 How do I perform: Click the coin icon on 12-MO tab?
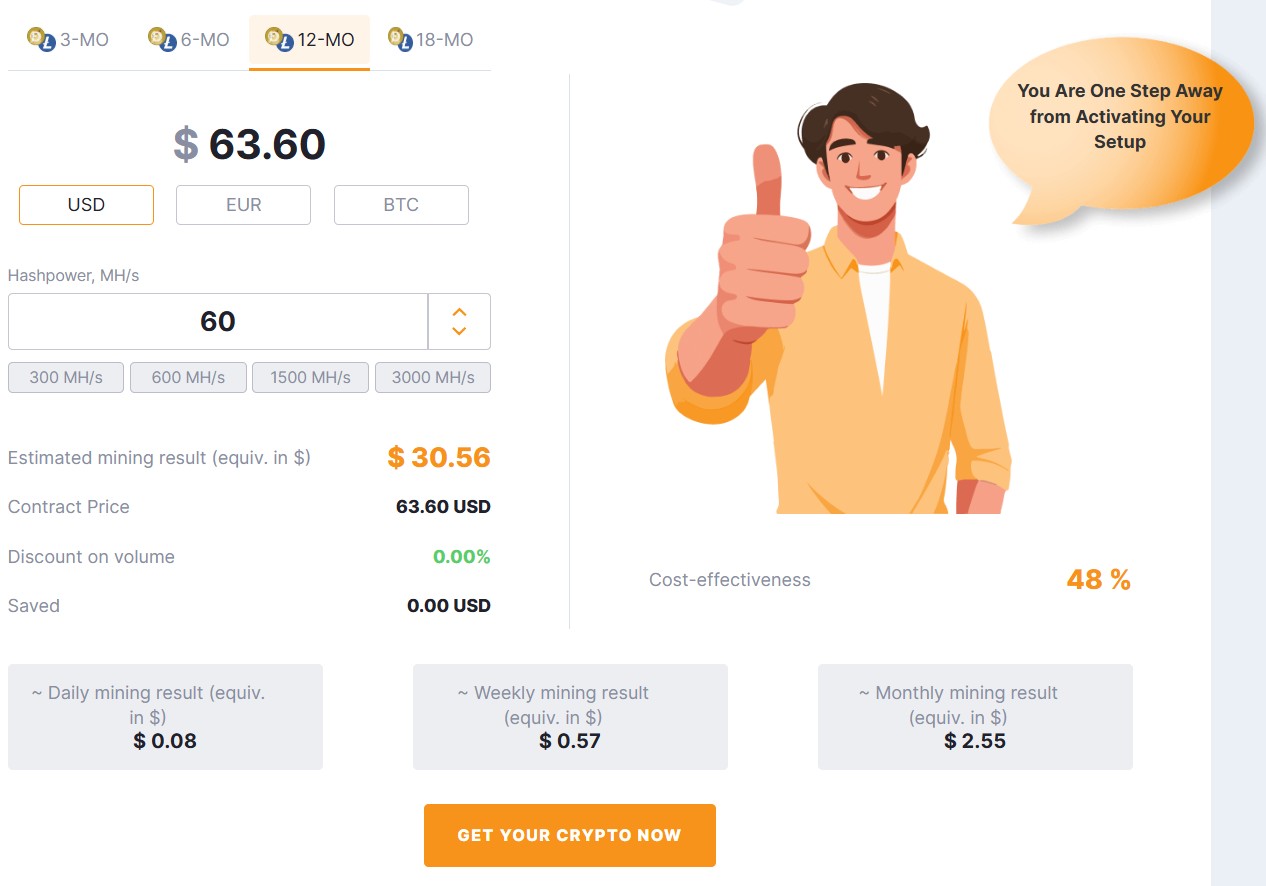coord(279,40)
